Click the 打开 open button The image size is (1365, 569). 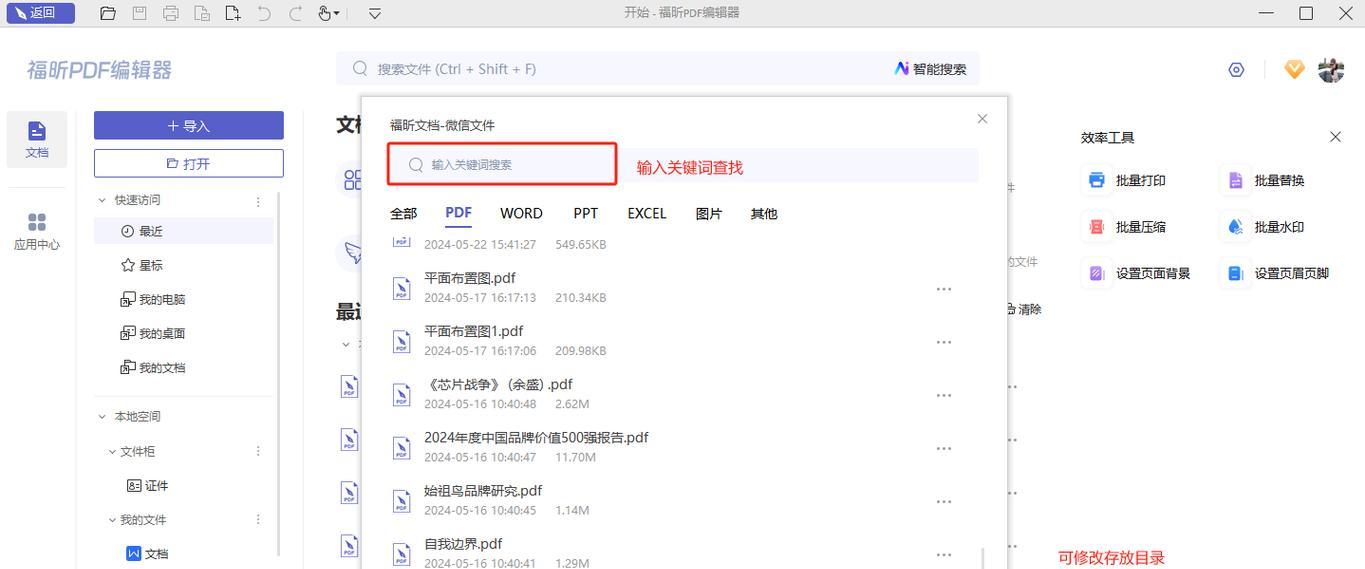tap(189, 163)
